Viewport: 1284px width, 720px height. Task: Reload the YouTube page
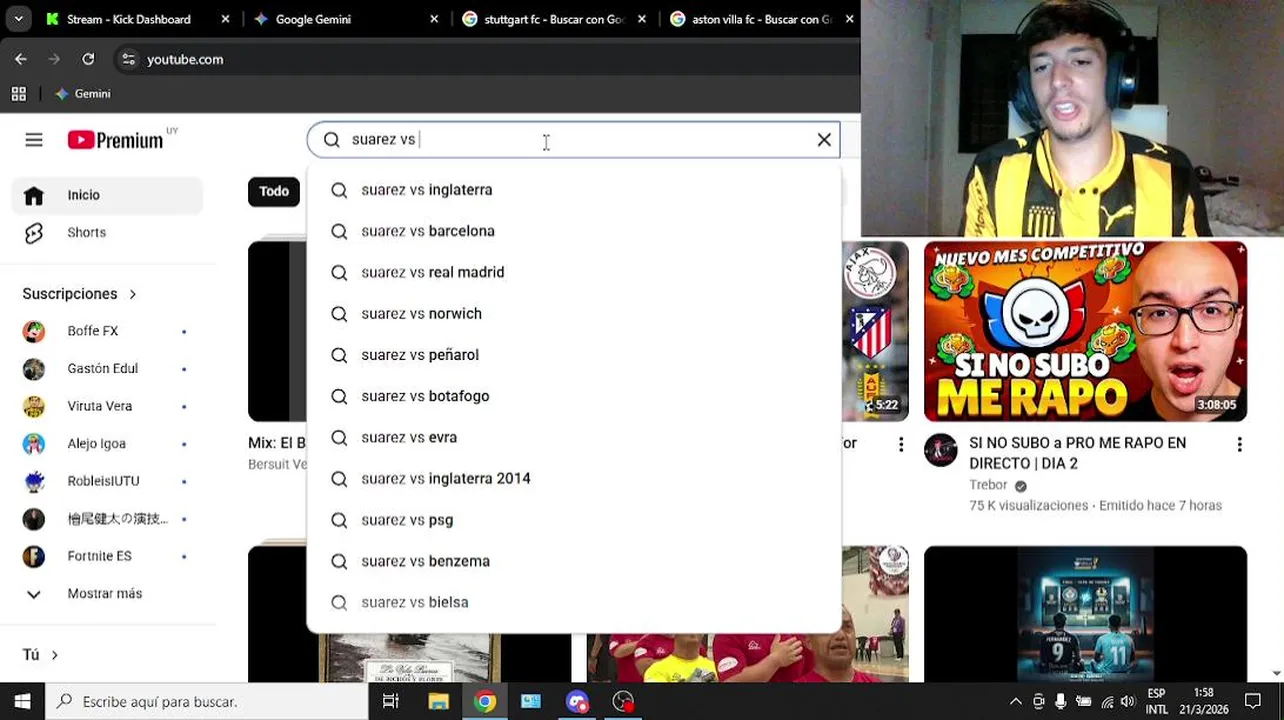(88, 59)
